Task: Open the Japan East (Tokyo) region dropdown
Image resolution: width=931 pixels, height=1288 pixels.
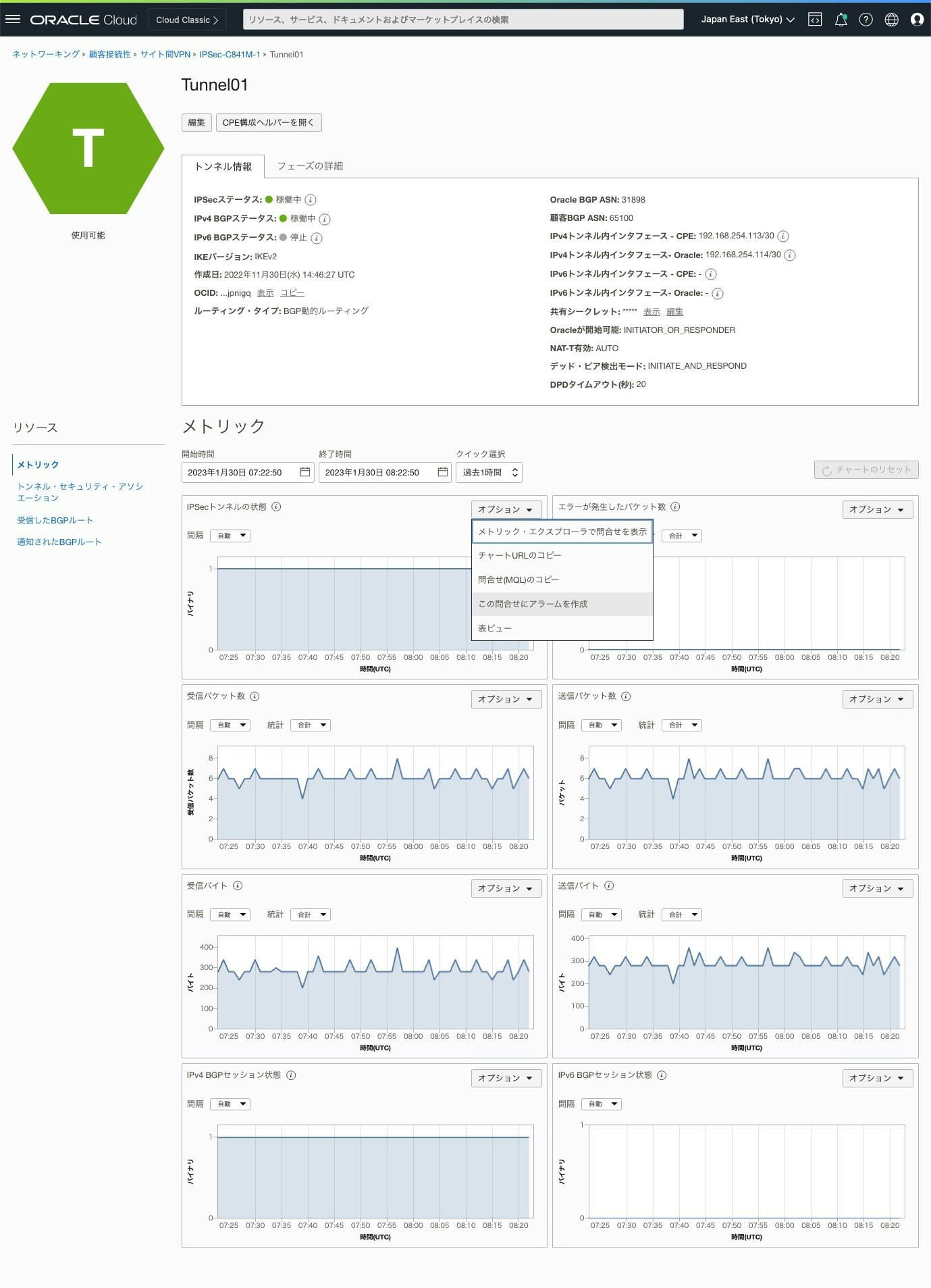Action: (x=747, y=20)
